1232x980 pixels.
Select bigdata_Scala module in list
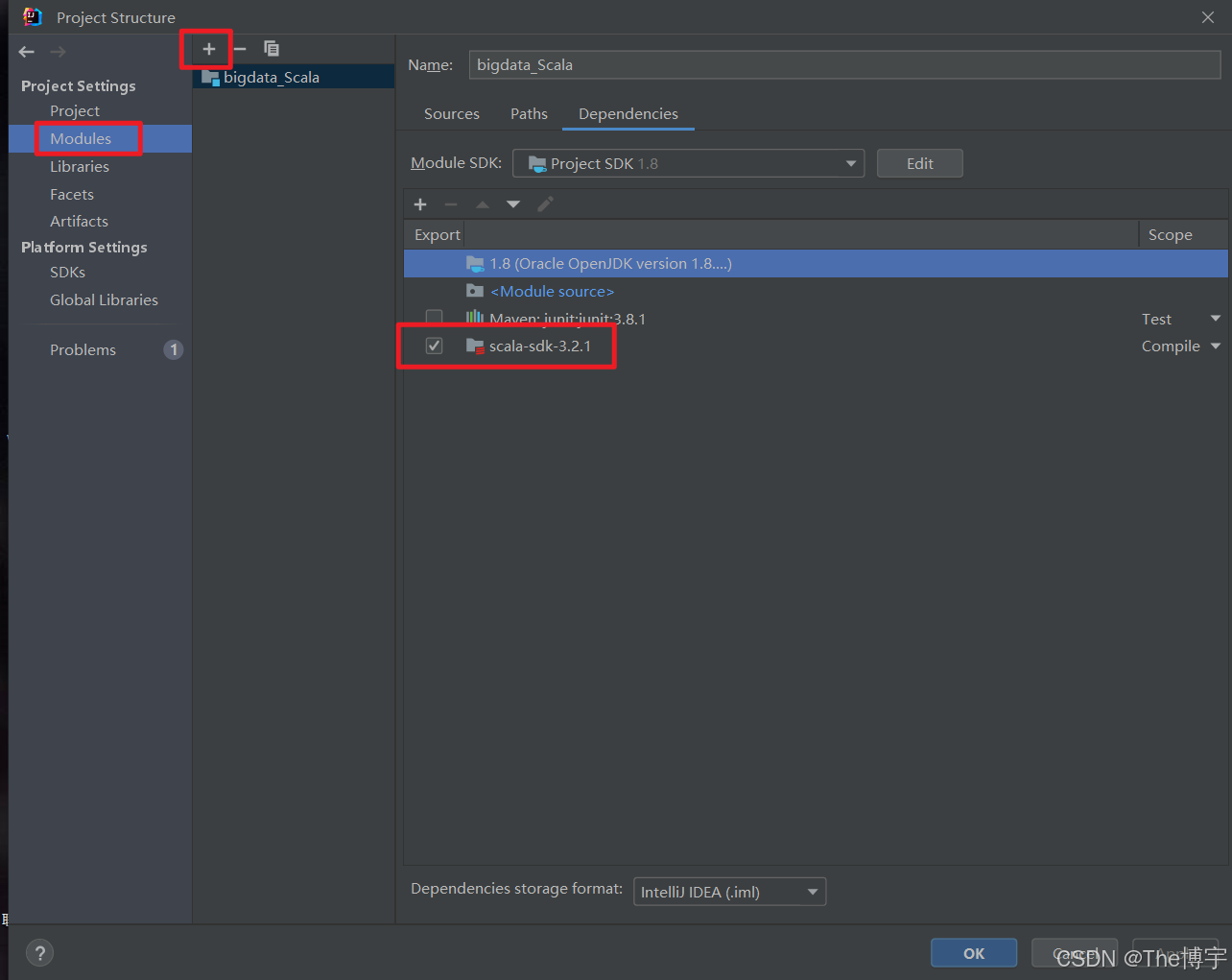pos(294,77)
